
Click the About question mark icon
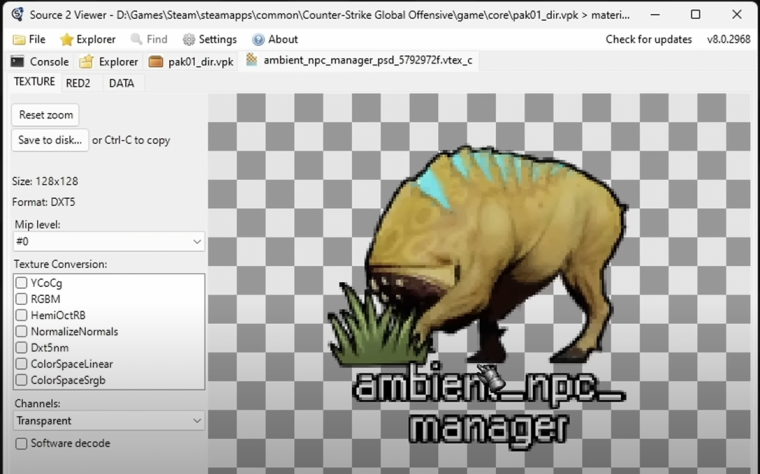[258, 40]
